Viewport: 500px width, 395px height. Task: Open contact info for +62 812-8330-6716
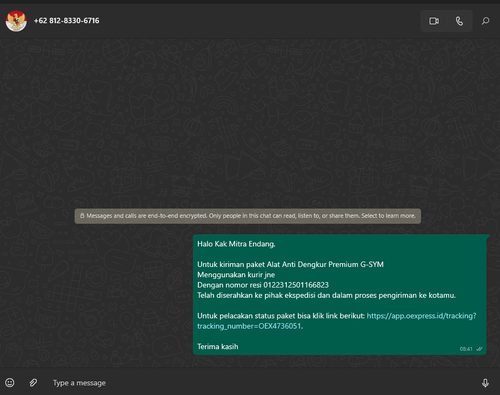click(x=66, y=21)
